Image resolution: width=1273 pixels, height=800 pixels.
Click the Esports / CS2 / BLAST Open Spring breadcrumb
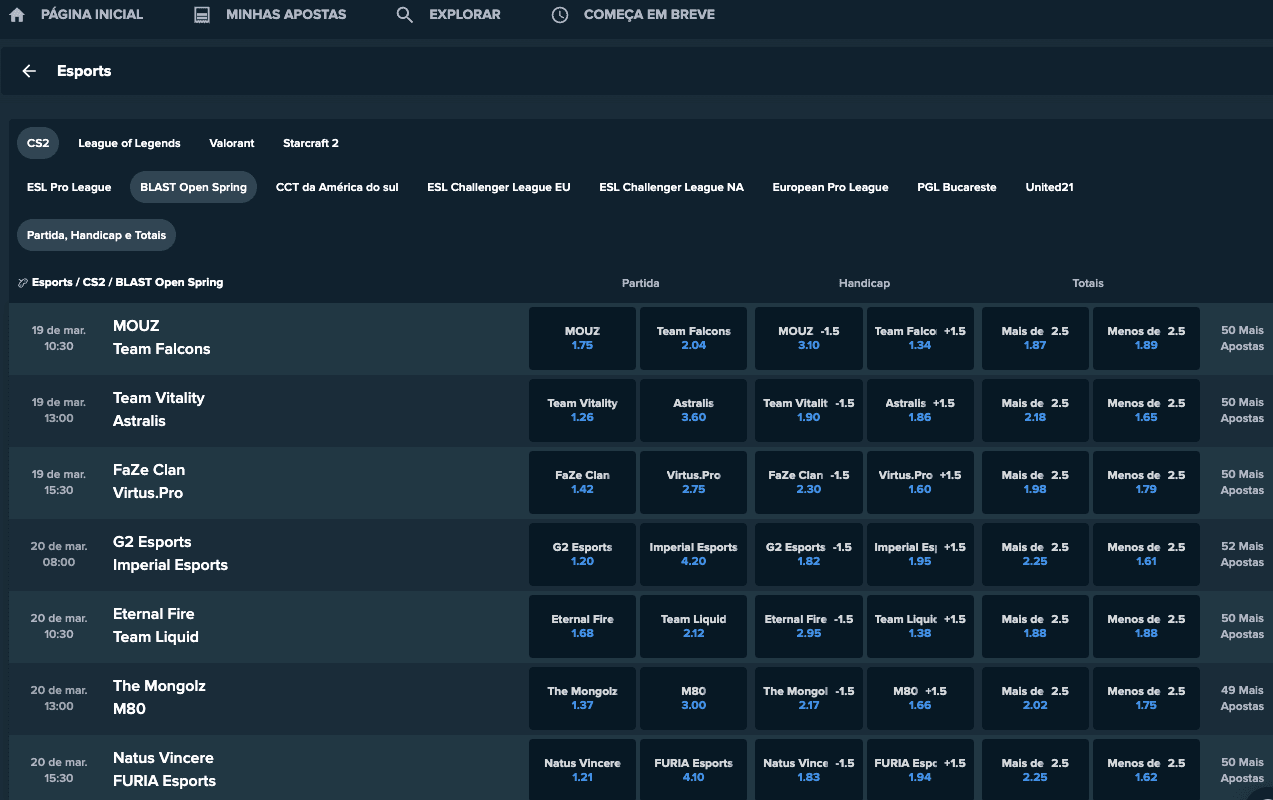127,283
